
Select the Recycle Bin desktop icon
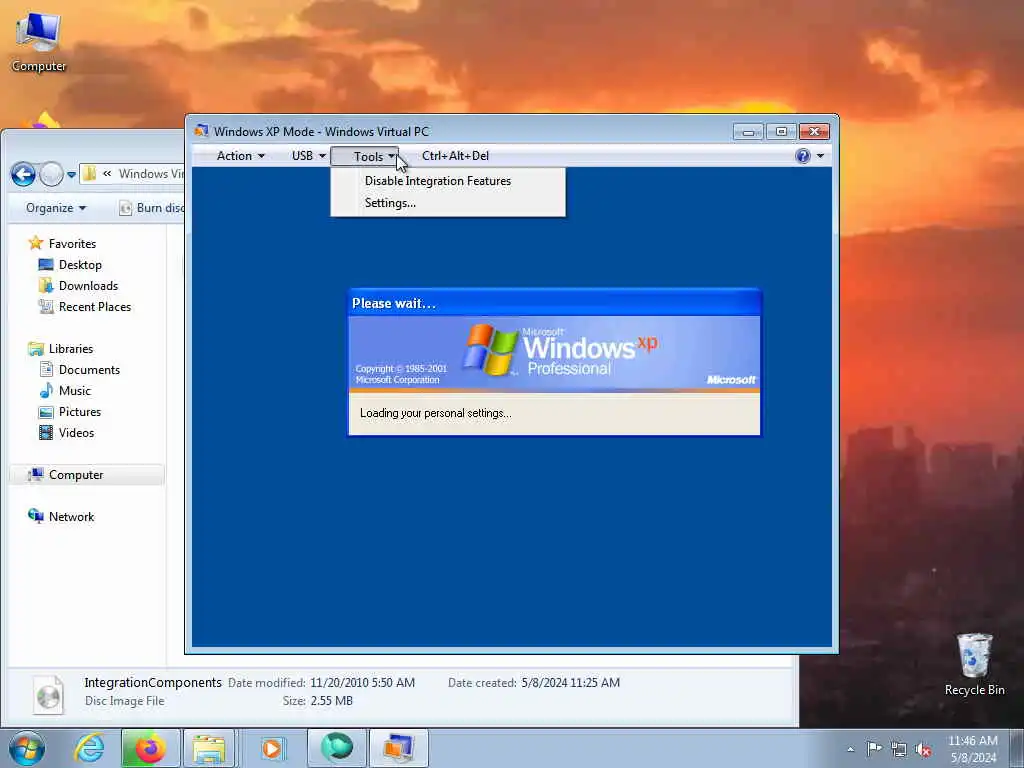[x=974, y=664]
